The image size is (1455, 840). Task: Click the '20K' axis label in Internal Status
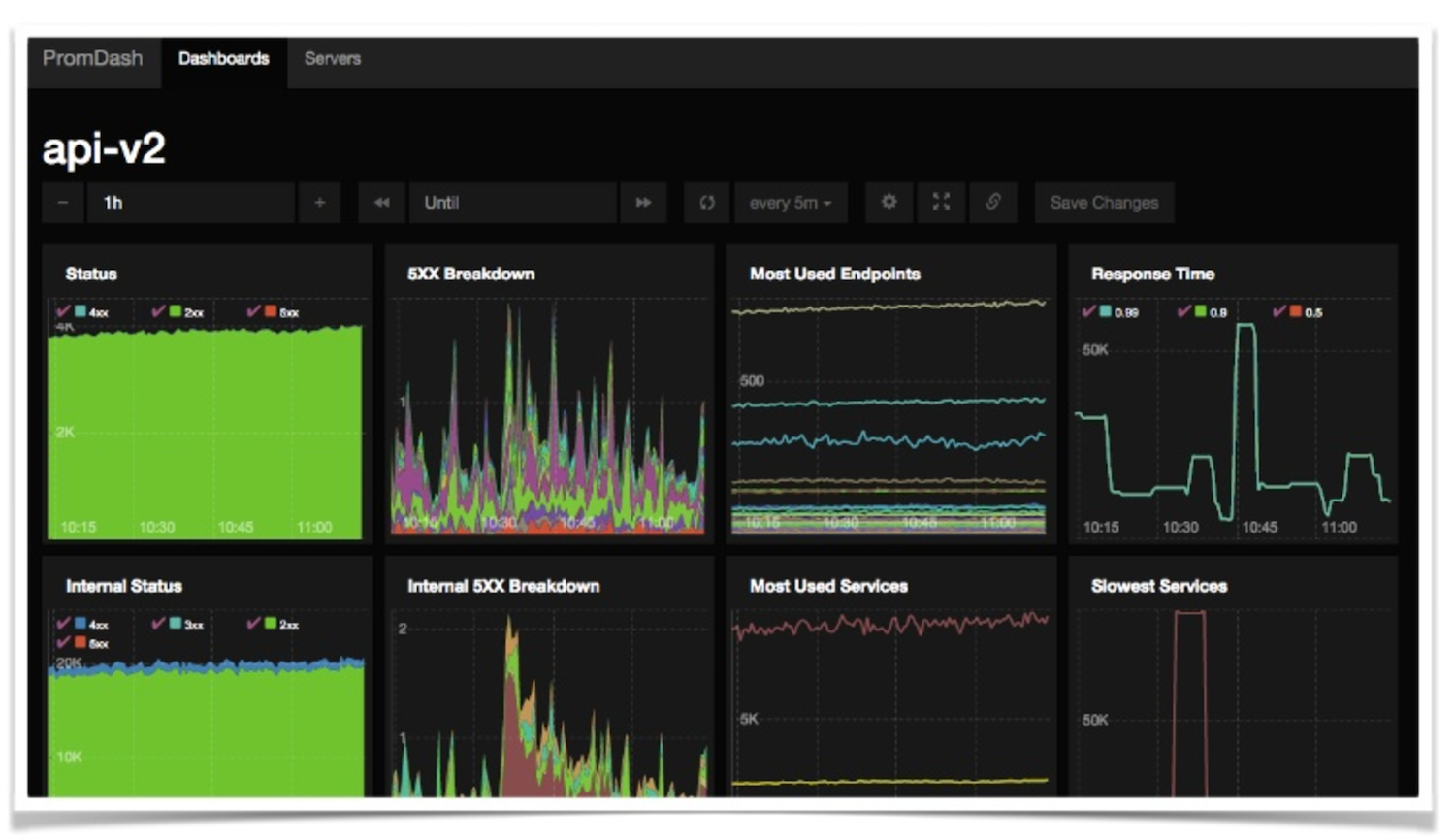69,662
